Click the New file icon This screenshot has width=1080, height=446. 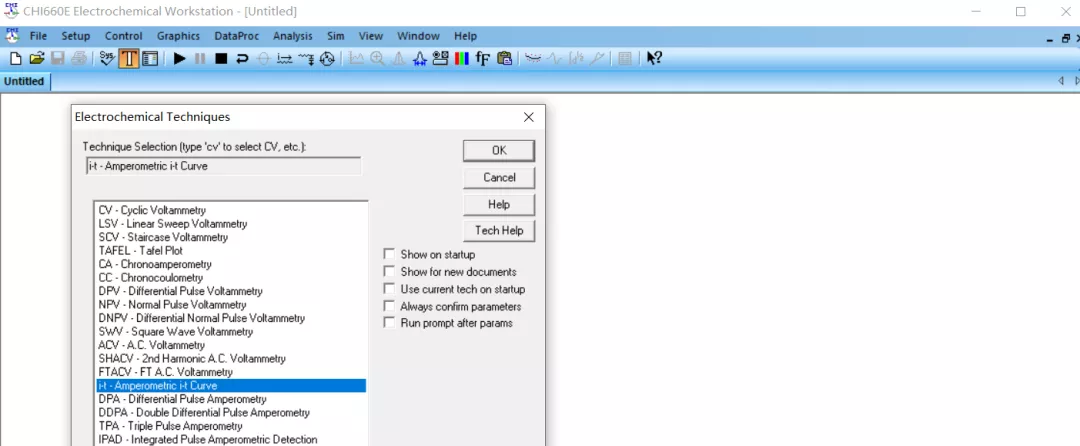15,59
